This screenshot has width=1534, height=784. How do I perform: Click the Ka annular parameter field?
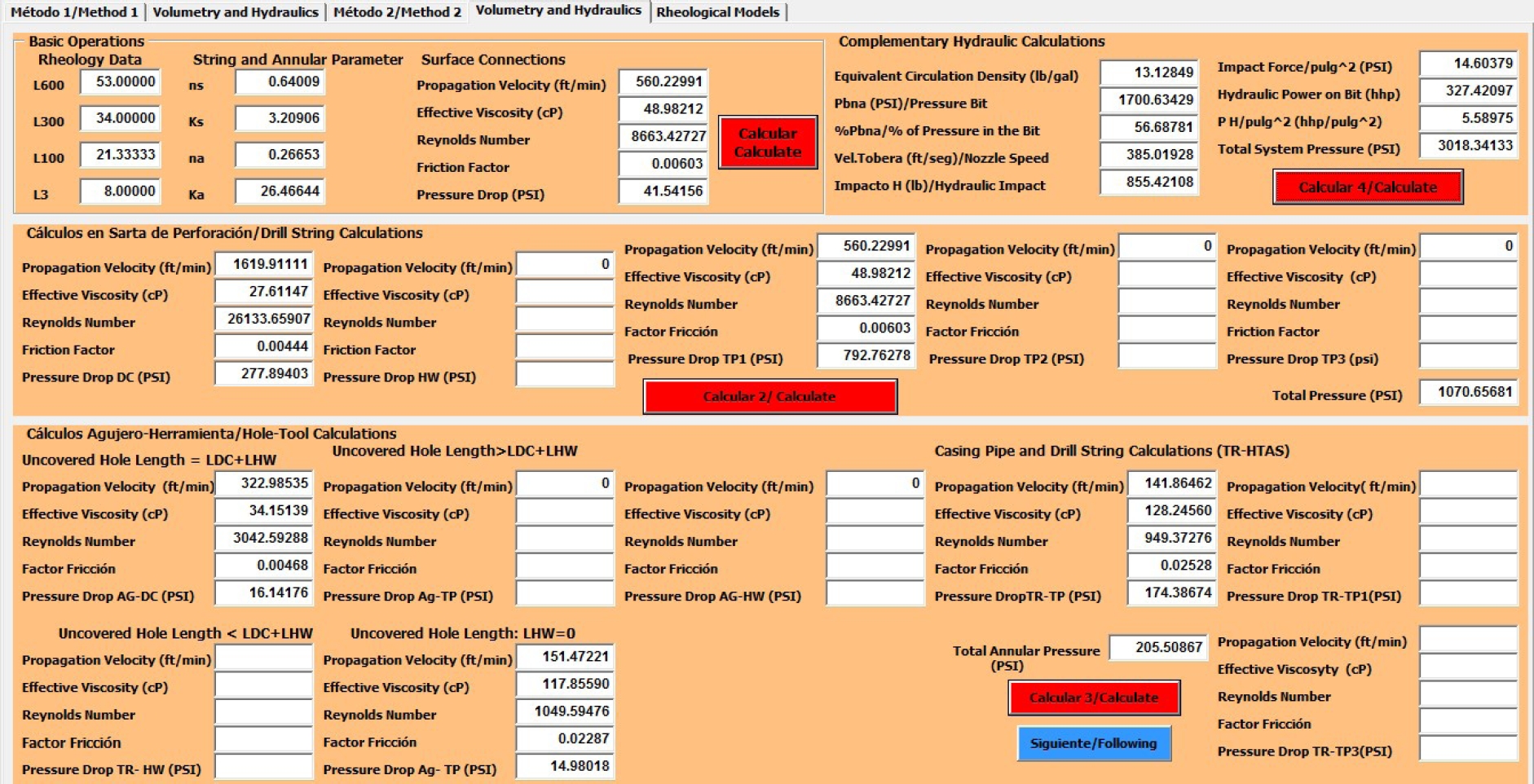click(280, 192)
